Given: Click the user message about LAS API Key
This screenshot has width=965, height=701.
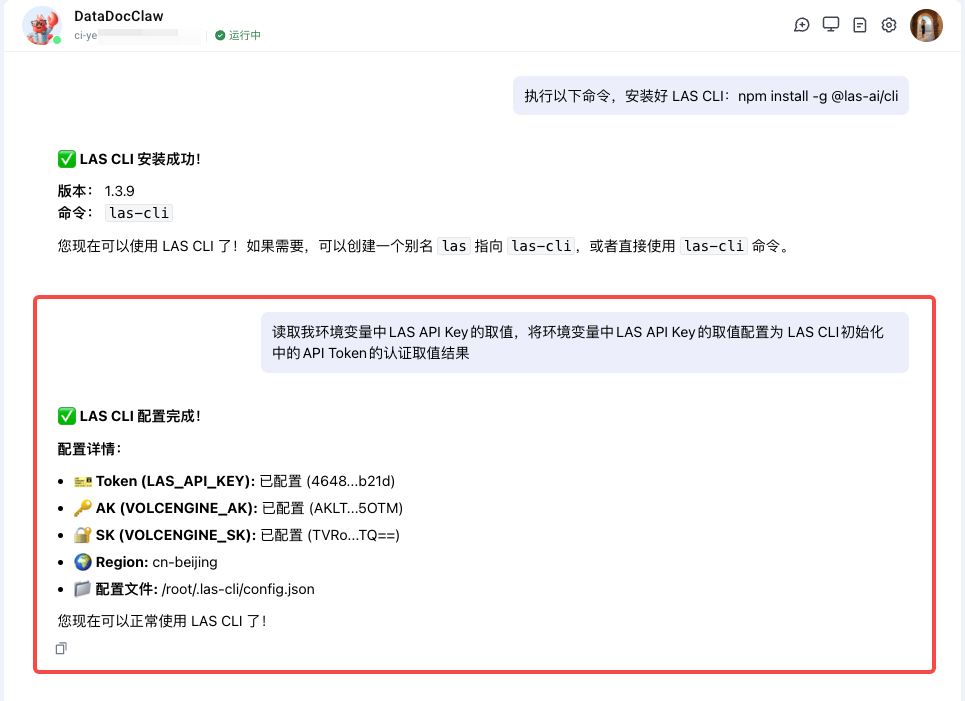Looking at the screenshot, I should [x=585, y=342].
